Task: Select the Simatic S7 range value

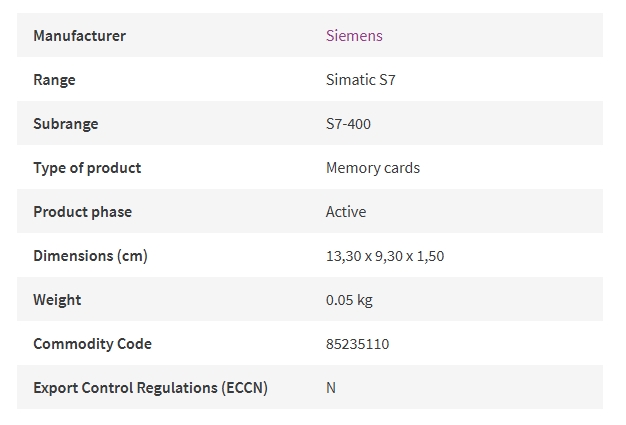Action: pos(361,79)
